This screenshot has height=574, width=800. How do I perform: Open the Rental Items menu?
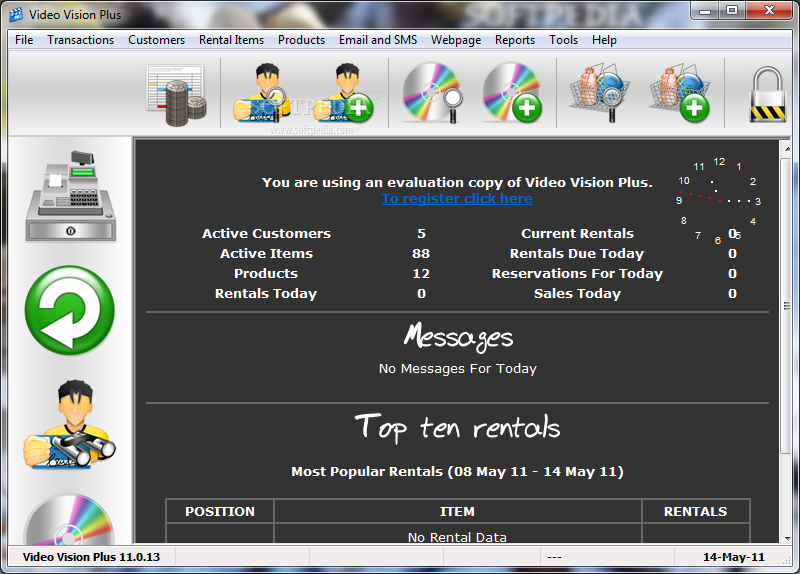(232, 40)
